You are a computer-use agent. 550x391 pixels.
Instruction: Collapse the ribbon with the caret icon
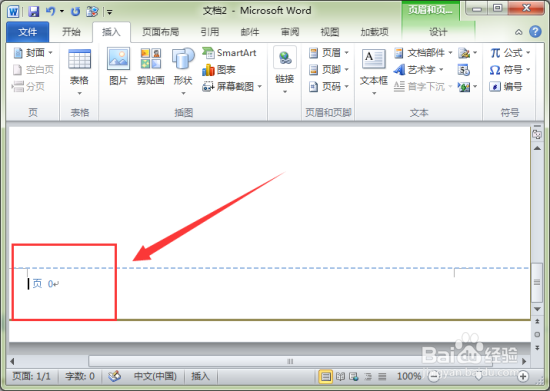[x=518, y=32]
